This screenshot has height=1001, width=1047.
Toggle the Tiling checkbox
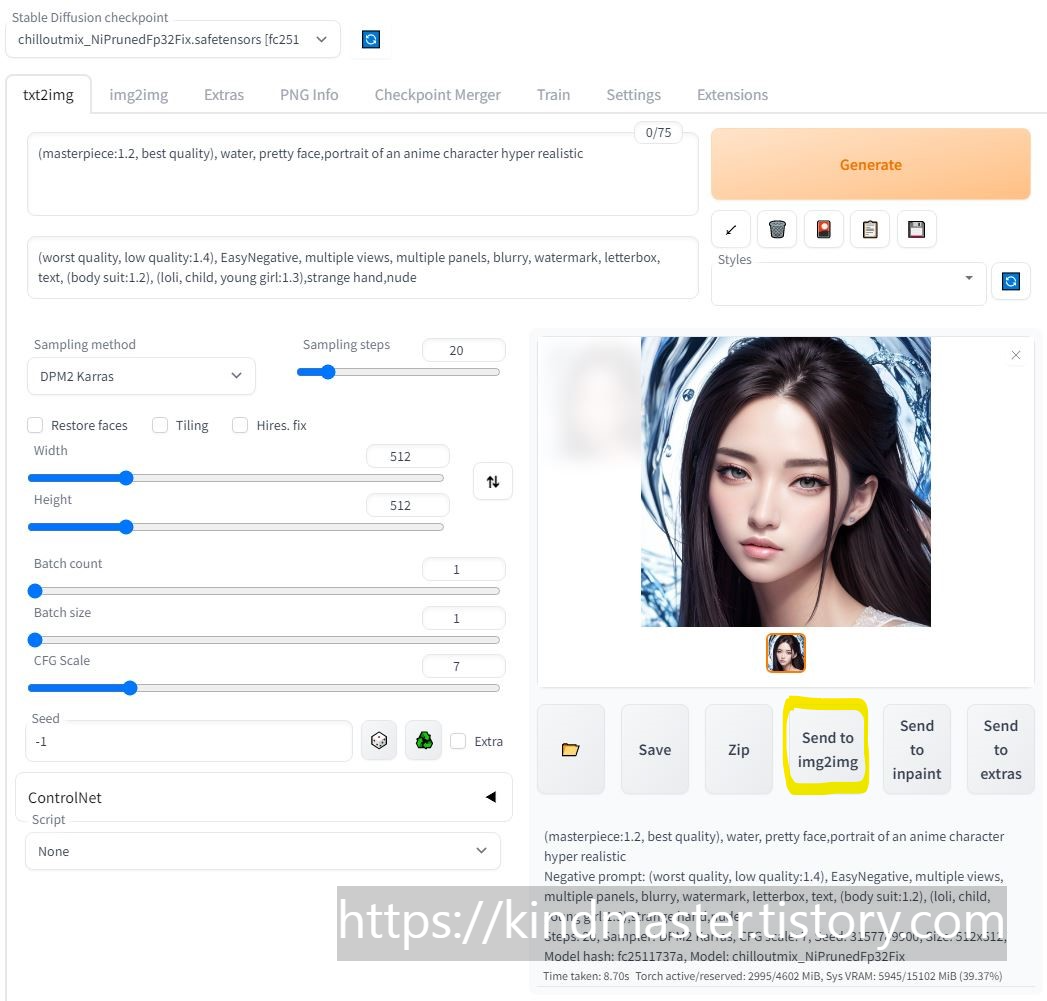click(x=160, y=425)
